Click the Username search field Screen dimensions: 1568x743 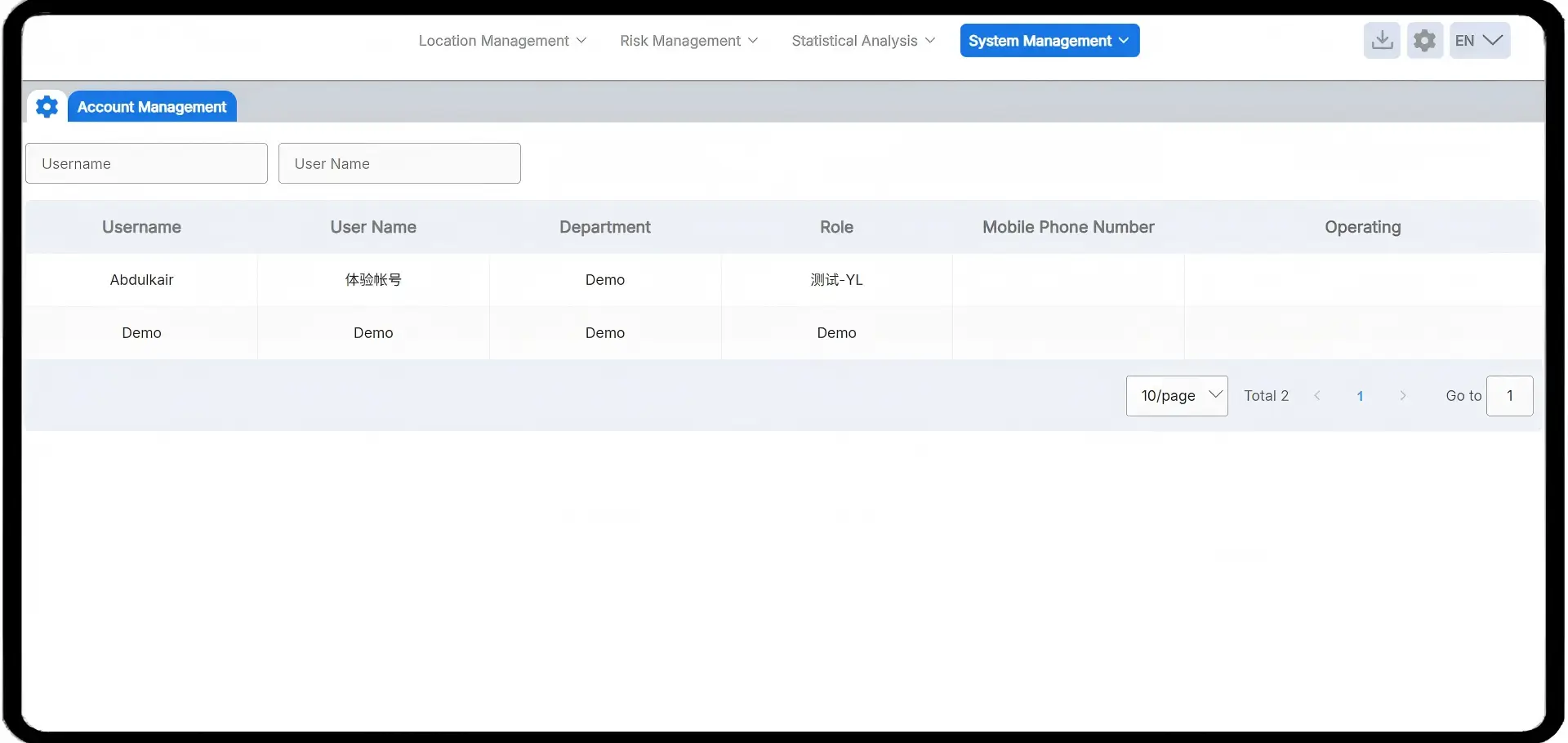click(x=146, y=163)
